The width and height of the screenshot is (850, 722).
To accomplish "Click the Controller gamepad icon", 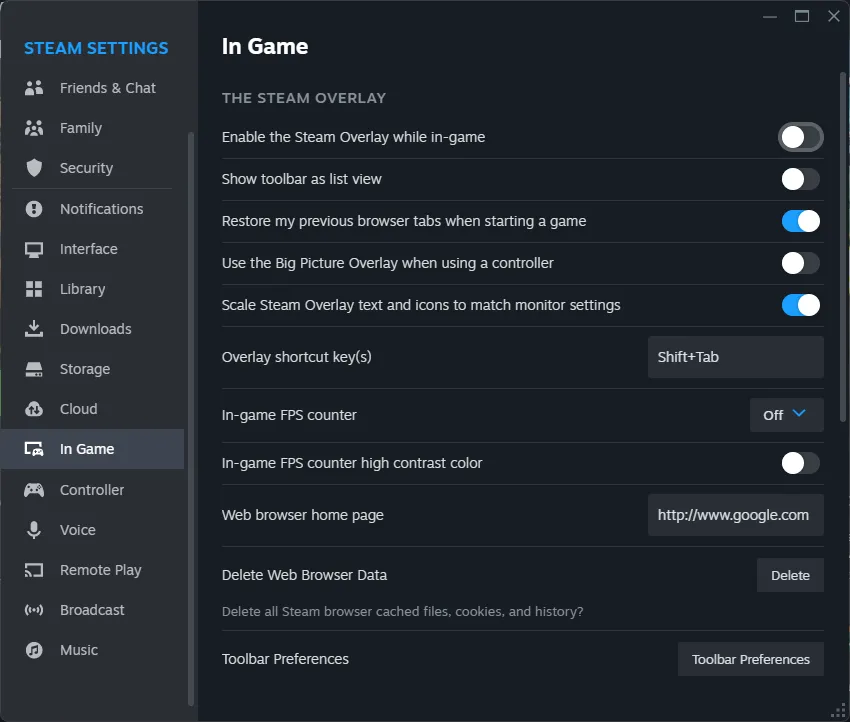I will tap(34, 490).
